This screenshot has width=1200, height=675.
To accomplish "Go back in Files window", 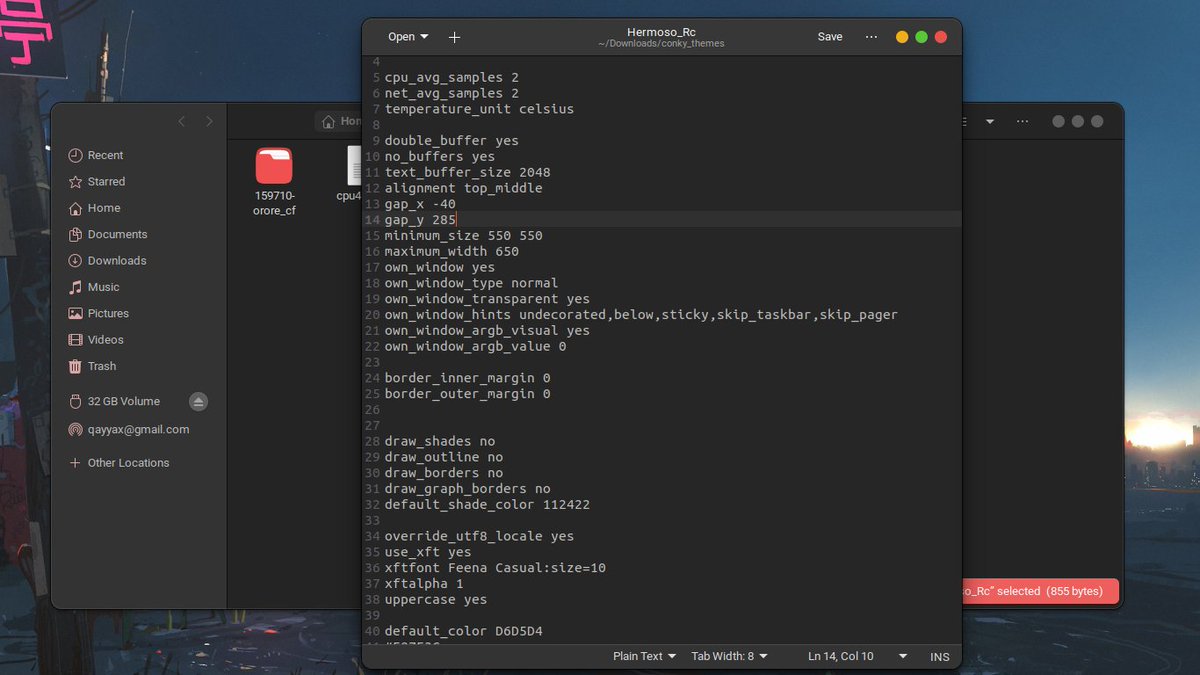I will coord(181,121).
